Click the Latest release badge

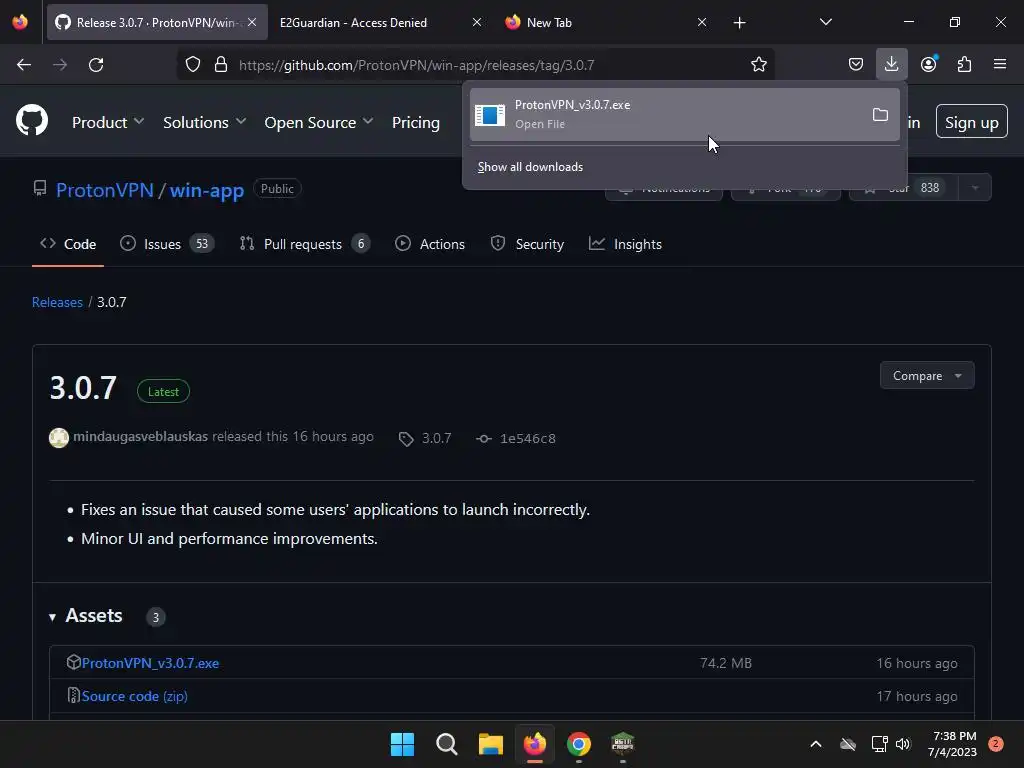[163, 392]
